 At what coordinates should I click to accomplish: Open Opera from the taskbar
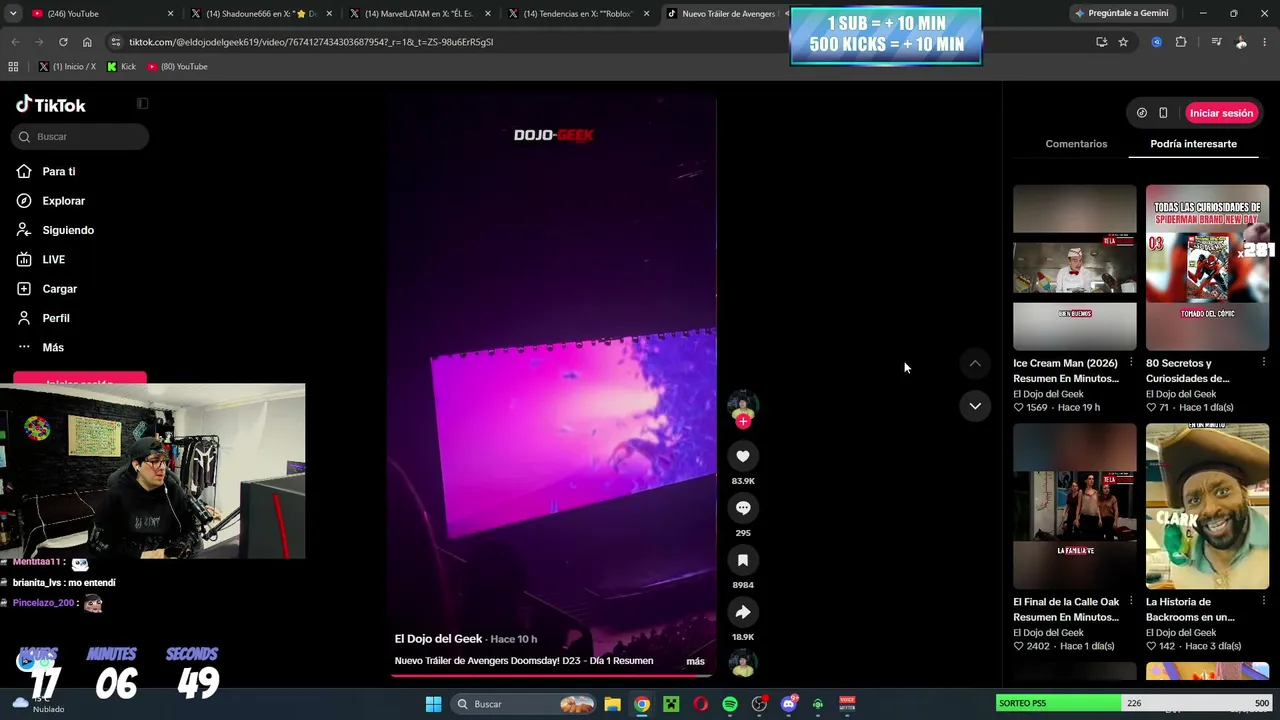[700, 704]
